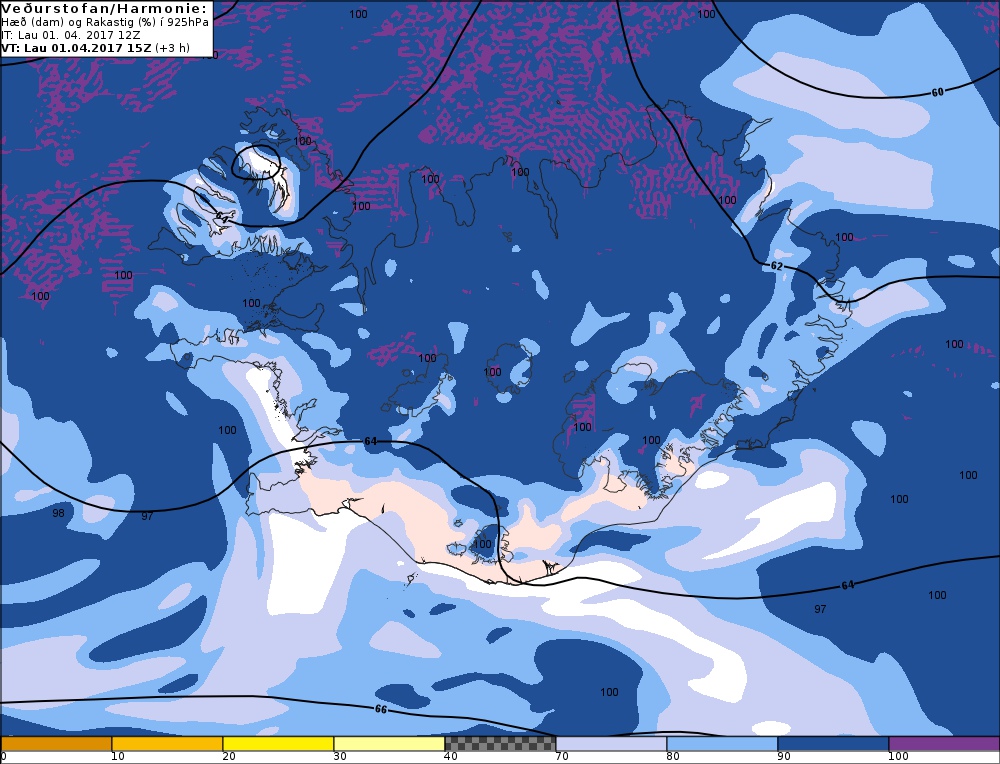Image resolution: width=1000 pixels, height=764 pixels.
Task: Click the dark orange 0–10 legend swatch
Action: point(56,744)
